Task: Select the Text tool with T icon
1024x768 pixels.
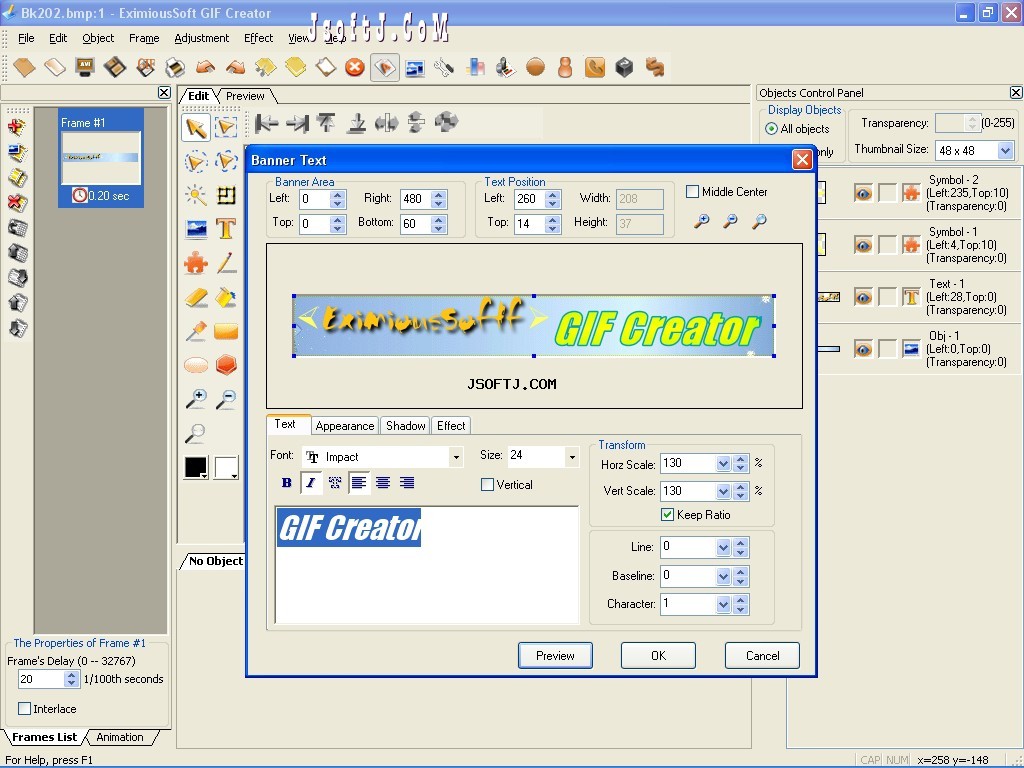Action: [226, 229]
